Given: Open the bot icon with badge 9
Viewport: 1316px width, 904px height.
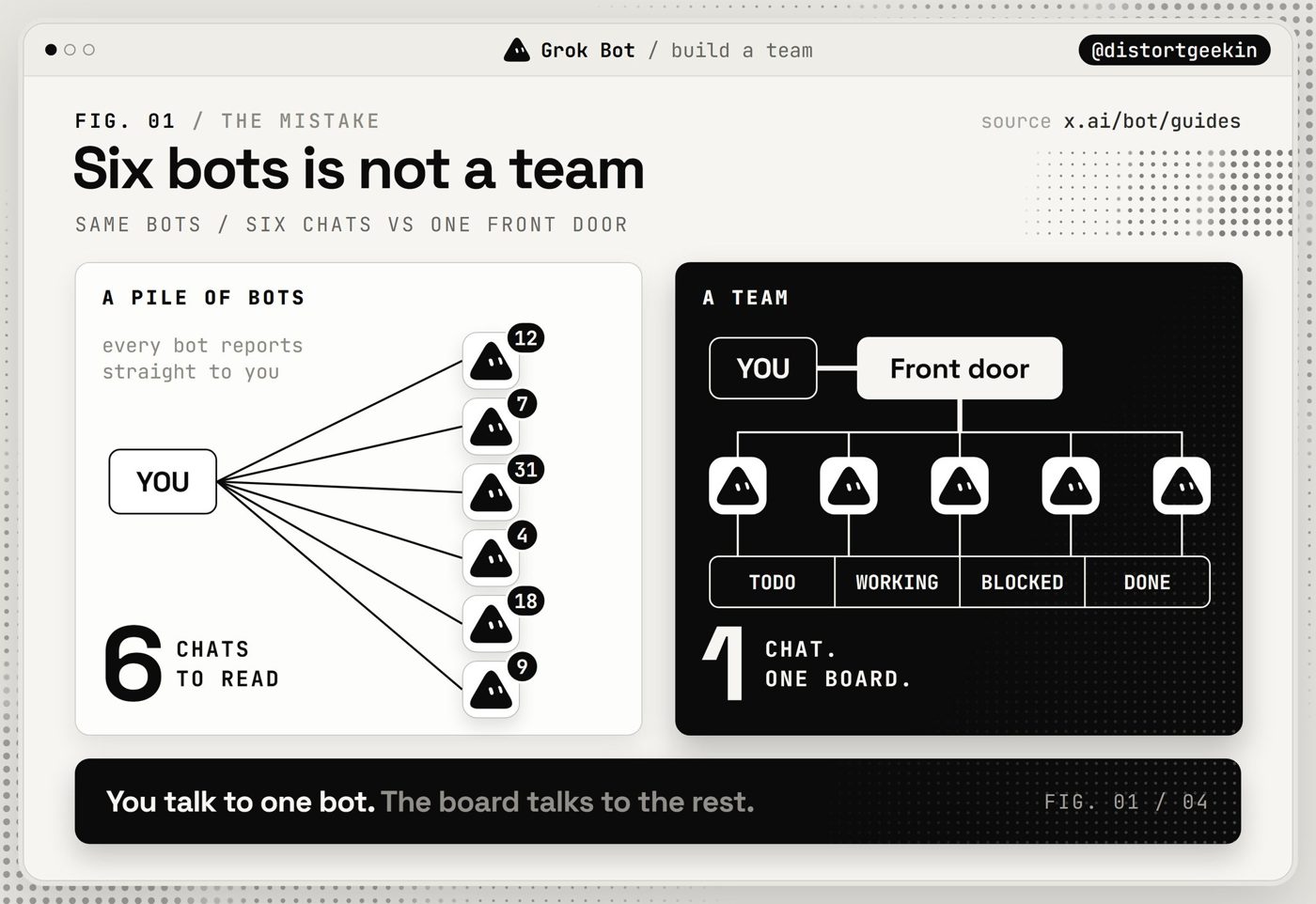Looking at the screenshot, I should pyautogui.click(x=491, y=690).
